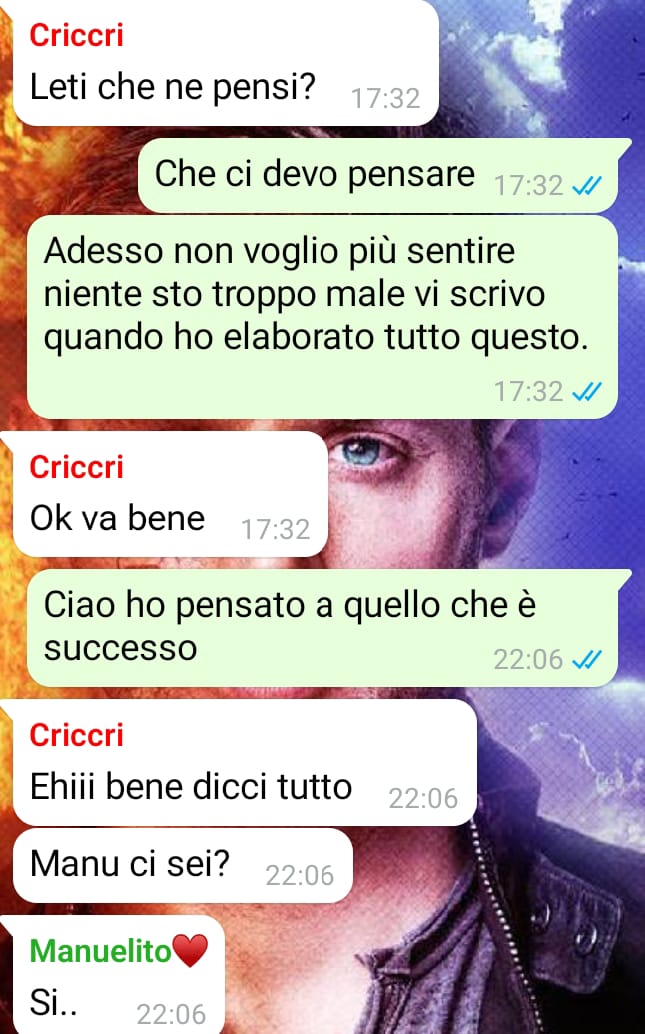The image size is (645, 1034).
Task: Tap the 22:06 timestamp on "Ehiii bene dicci tutto"
Action: coord(423,798)
